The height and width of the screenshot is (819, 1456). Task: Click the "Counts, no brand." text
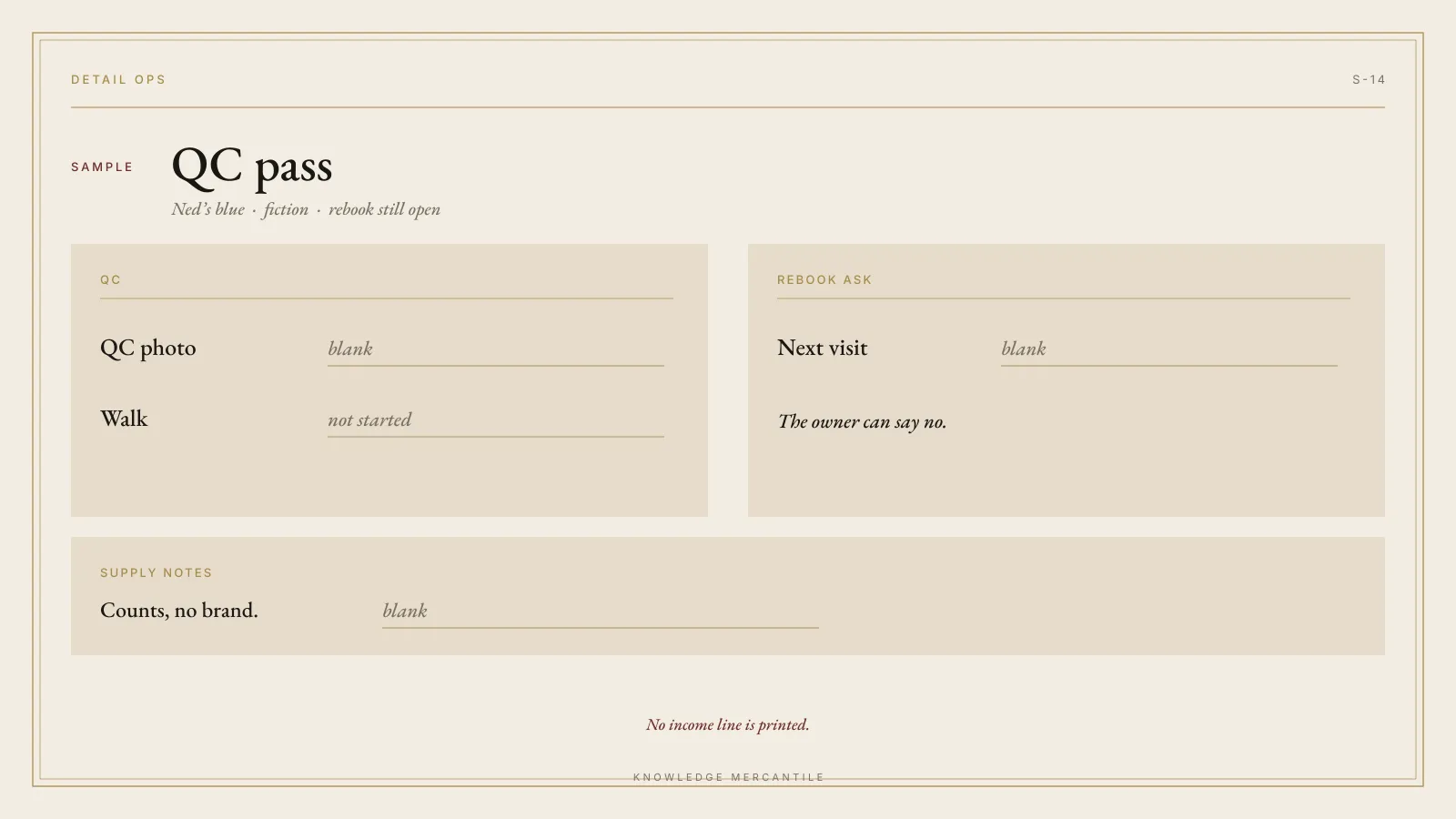[x=179, y=611]
